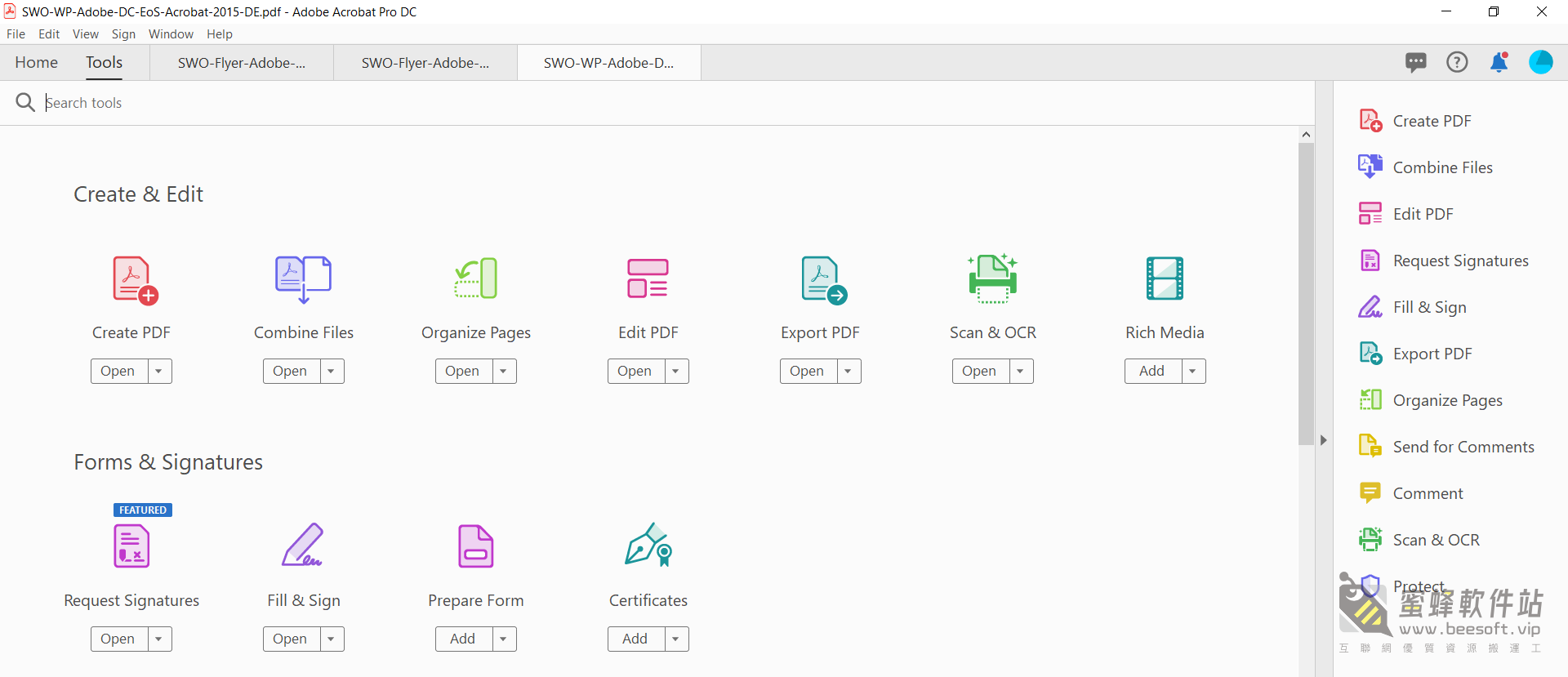
Task: Click Open button under Fill & Sign
Action: point(292,639)
